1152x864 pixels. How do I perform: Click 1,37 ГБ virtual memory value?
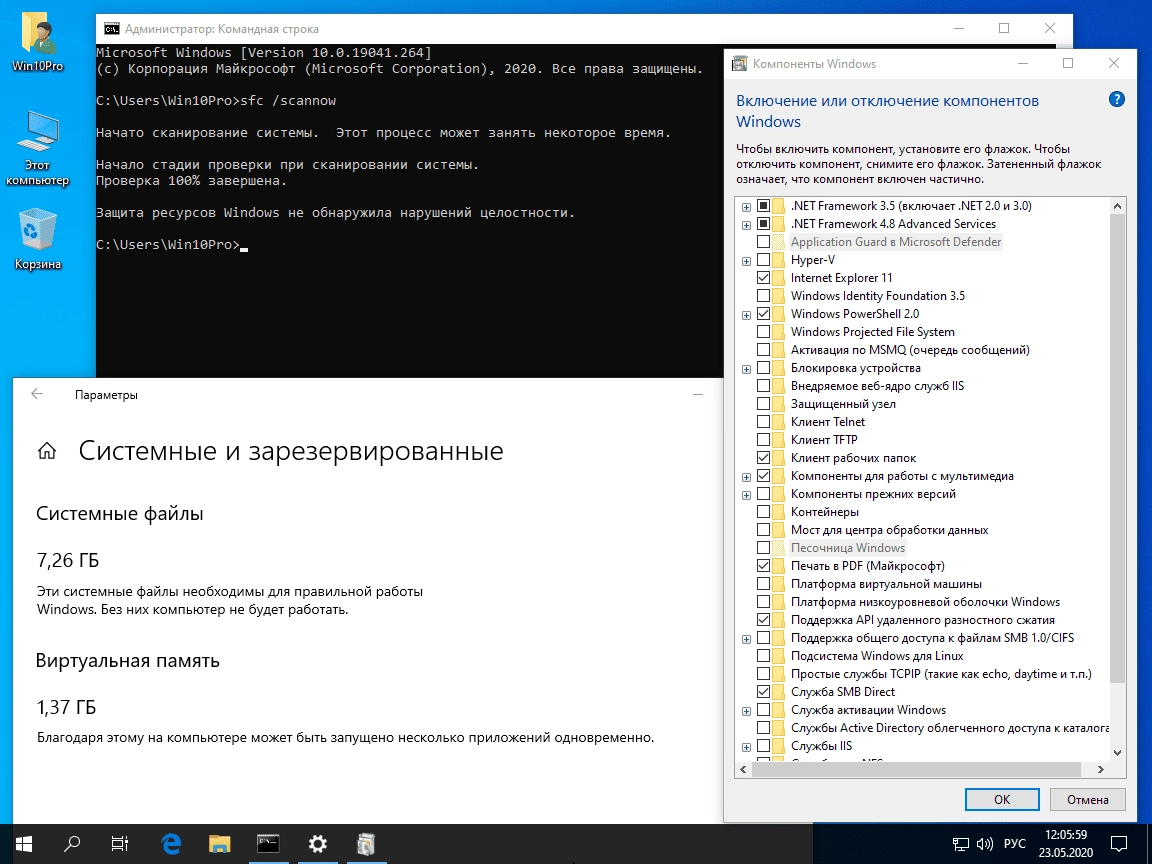click(x=66, y=708)
